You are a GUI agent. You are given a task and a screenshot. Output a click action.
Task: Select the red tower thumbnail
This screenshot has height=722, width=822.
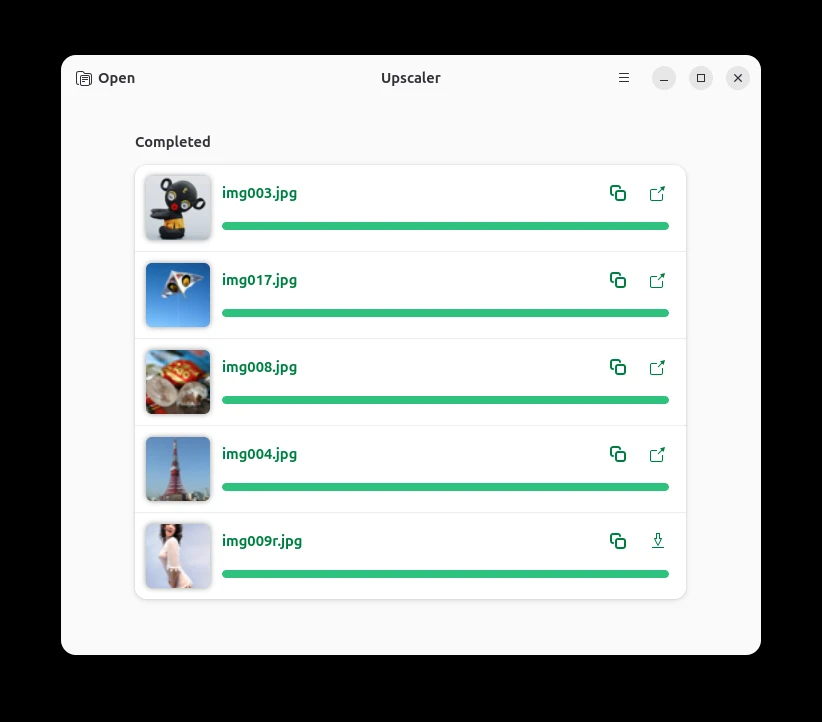(x=178, y=469)
